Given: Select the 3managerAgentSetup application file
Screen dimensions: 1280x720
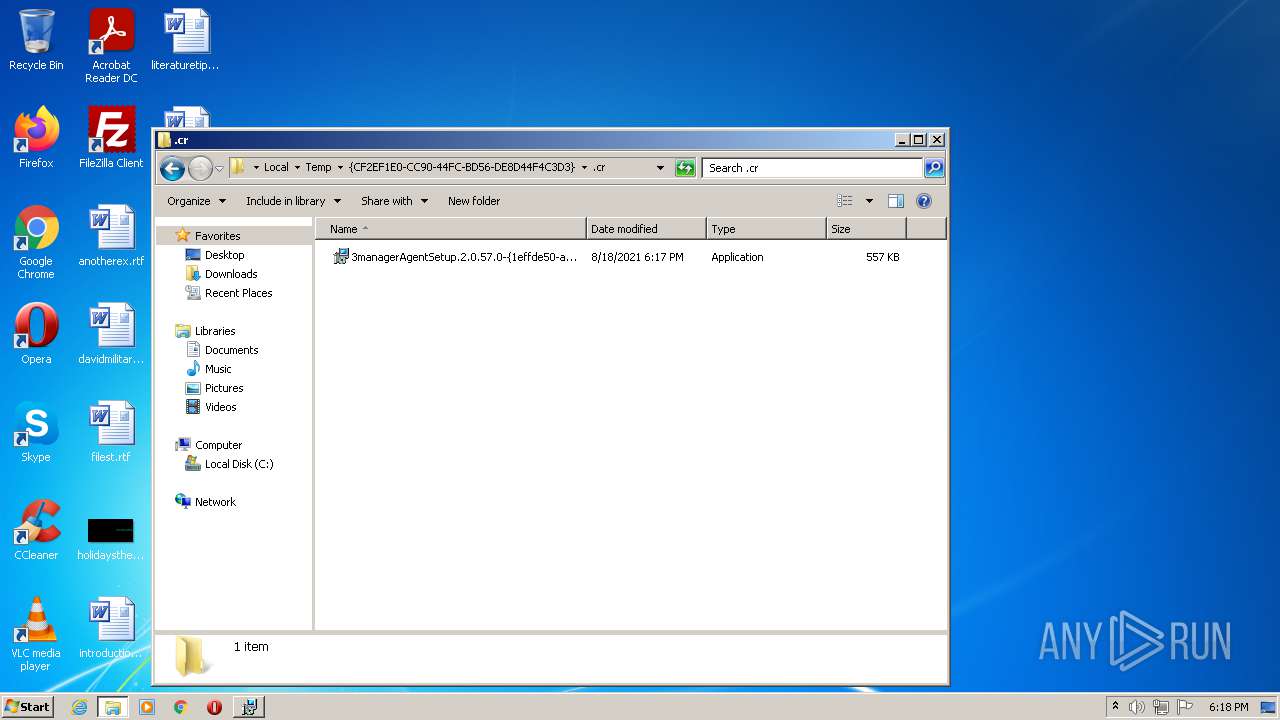Looking at the screenshot, I should (x=455, y=257).
